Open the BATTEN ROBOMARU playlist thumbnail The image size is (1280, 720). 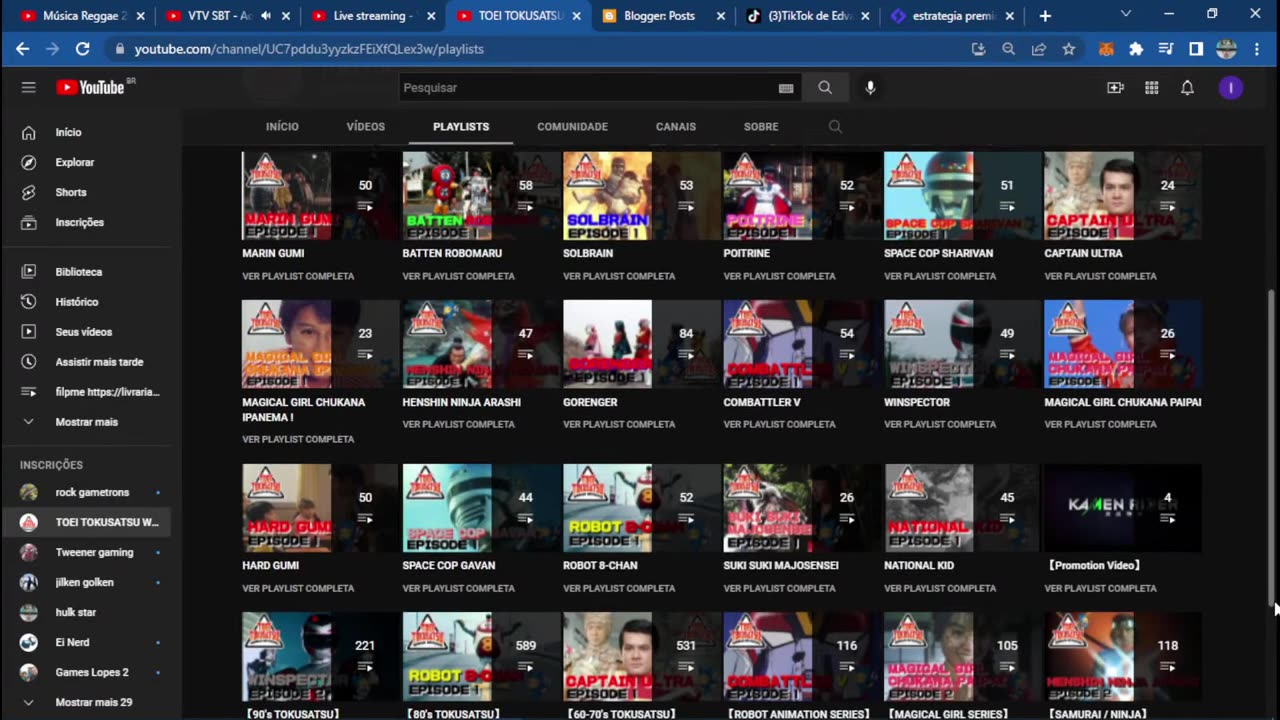[x=481, y=196]
